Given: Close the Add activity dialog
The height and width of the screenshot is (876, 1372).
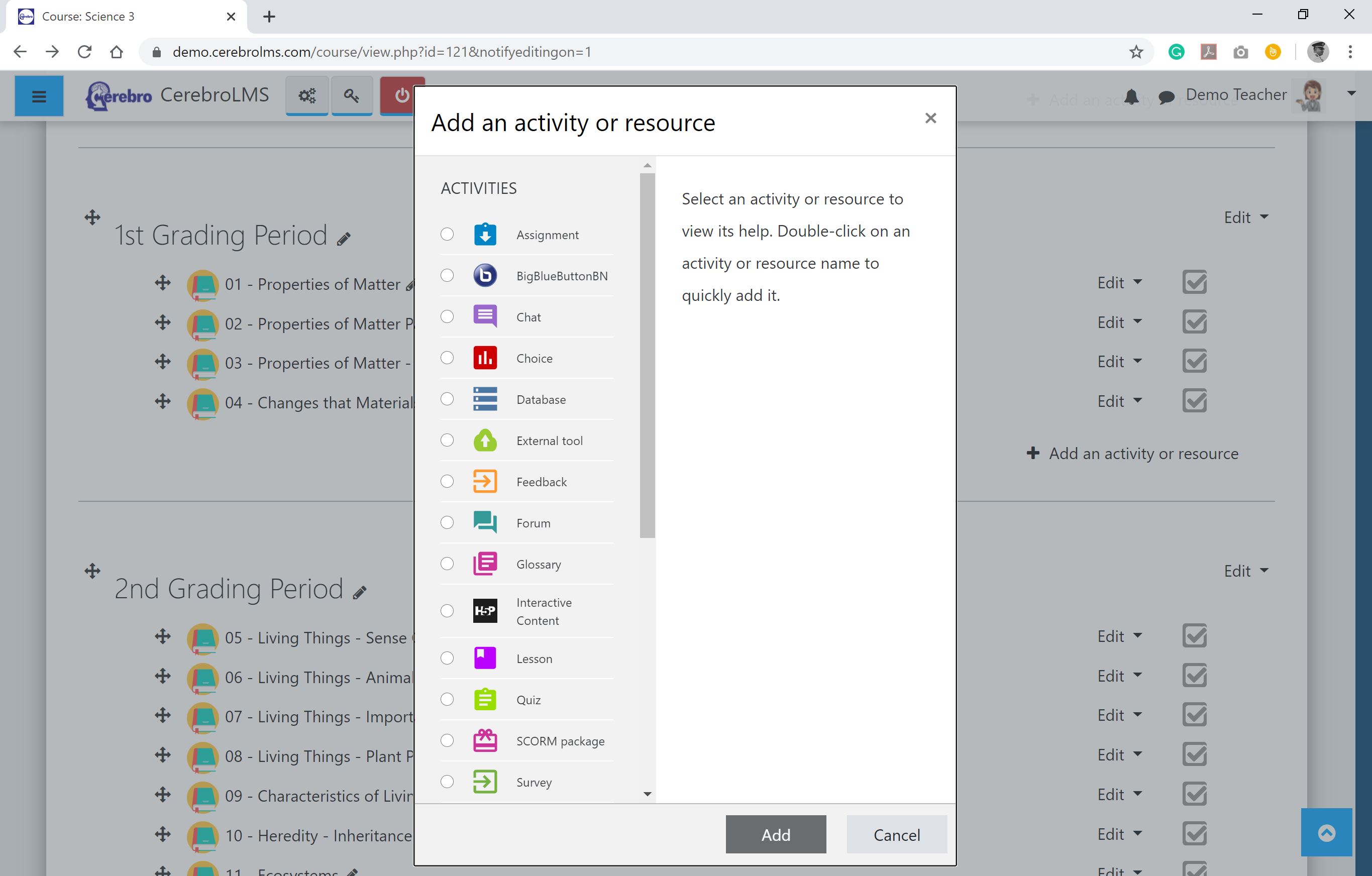Looking at the screenshot, I should [930, 118].
